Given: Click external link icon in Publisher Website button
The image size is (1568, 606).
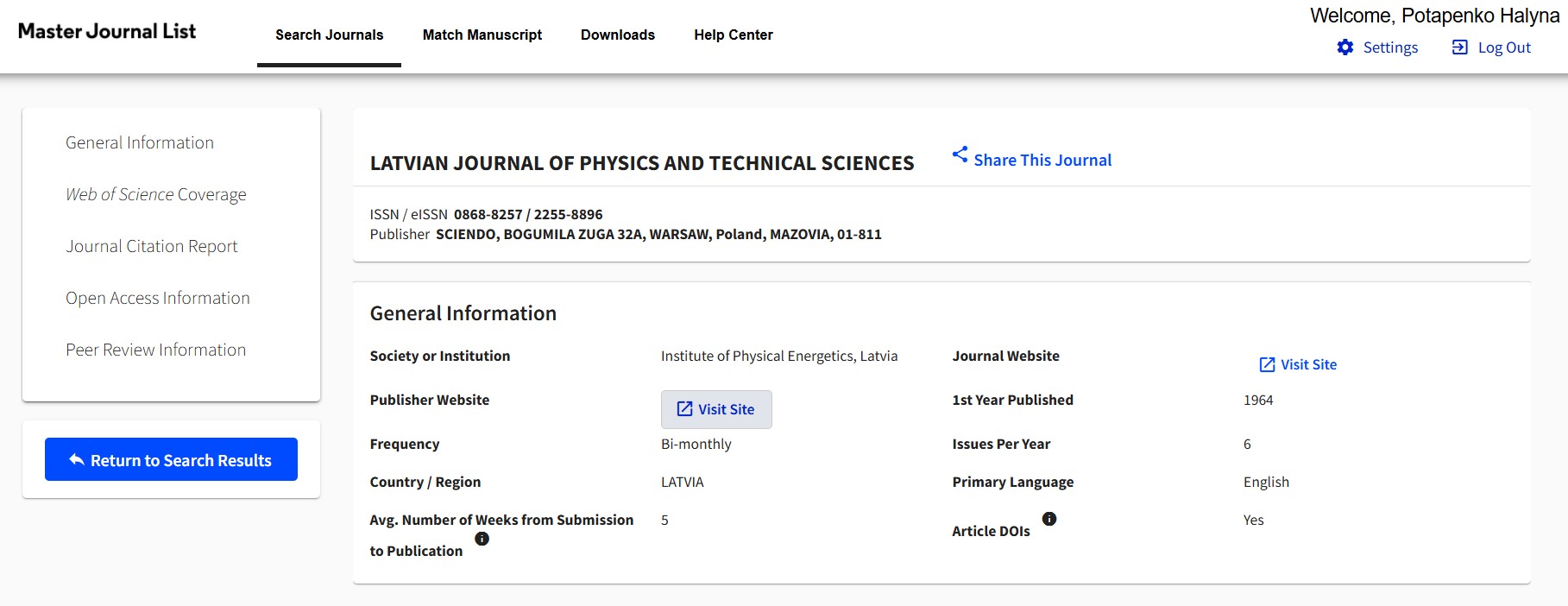Looking at the screenshot, I should tap(684, 409).
